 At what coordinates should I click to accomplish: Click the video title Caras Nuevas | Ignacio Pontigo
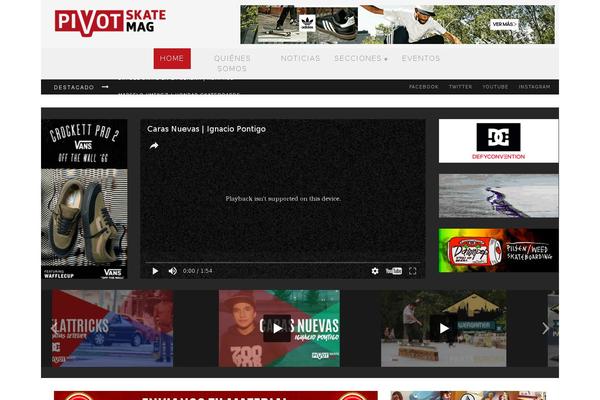[206, 129]
